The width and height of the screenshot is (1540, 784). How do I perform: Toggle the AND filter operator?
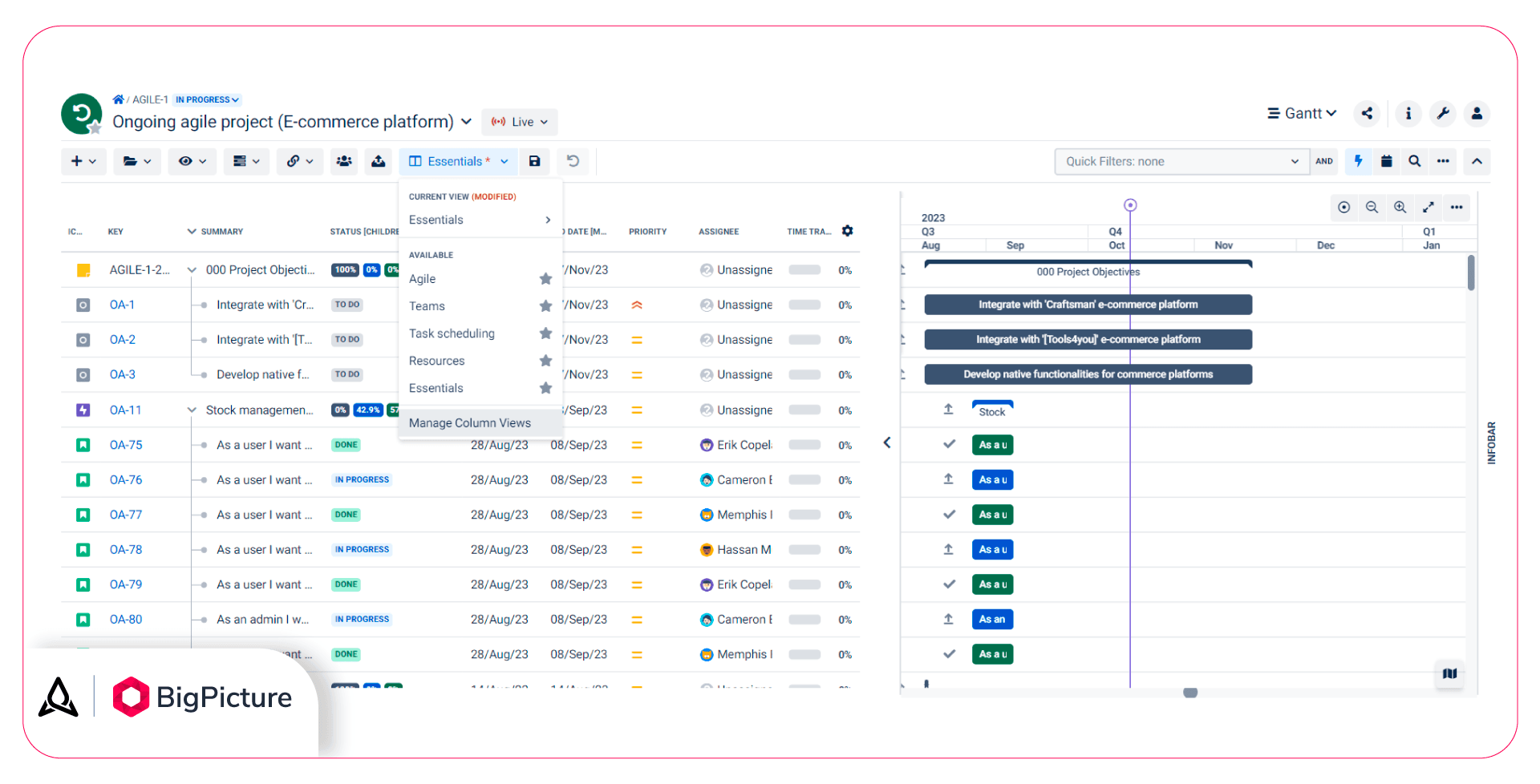(1324, 161)
